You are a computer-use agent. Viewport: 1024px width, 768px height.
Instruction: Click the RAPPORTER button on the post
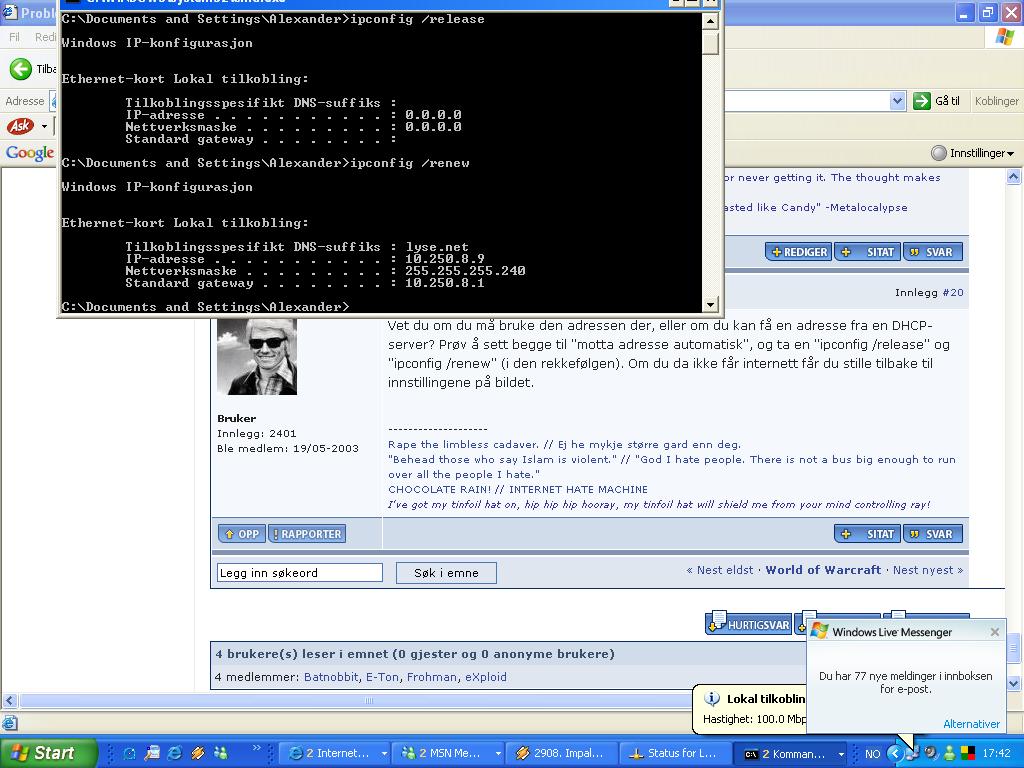(x=307, y=534)
